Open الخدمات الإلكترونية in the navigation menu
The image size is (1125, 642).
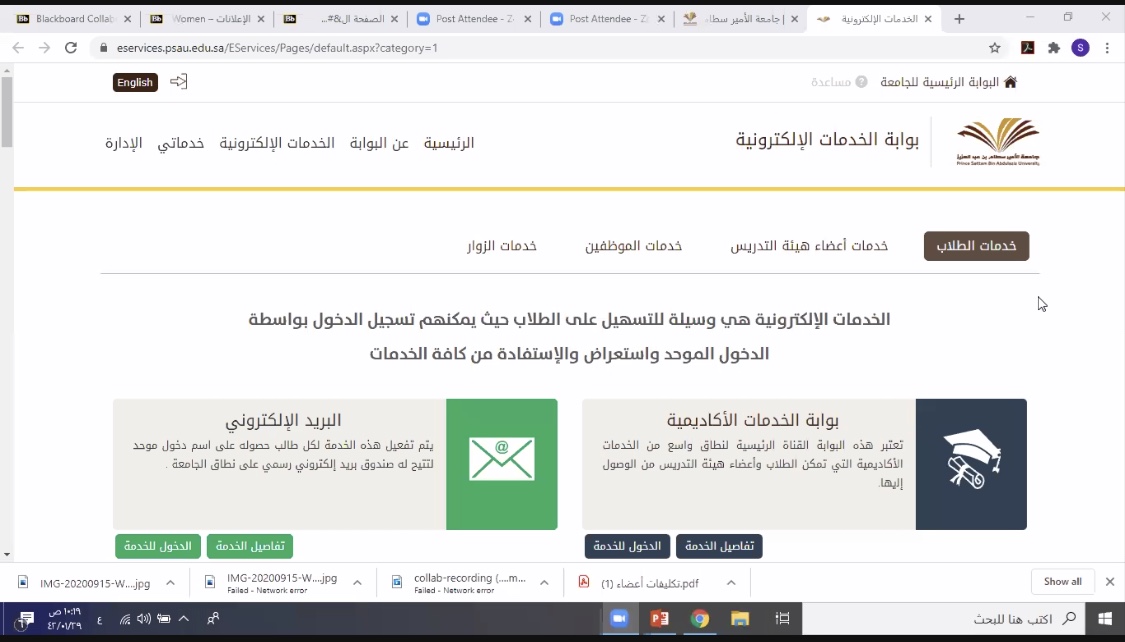[277, 143]
